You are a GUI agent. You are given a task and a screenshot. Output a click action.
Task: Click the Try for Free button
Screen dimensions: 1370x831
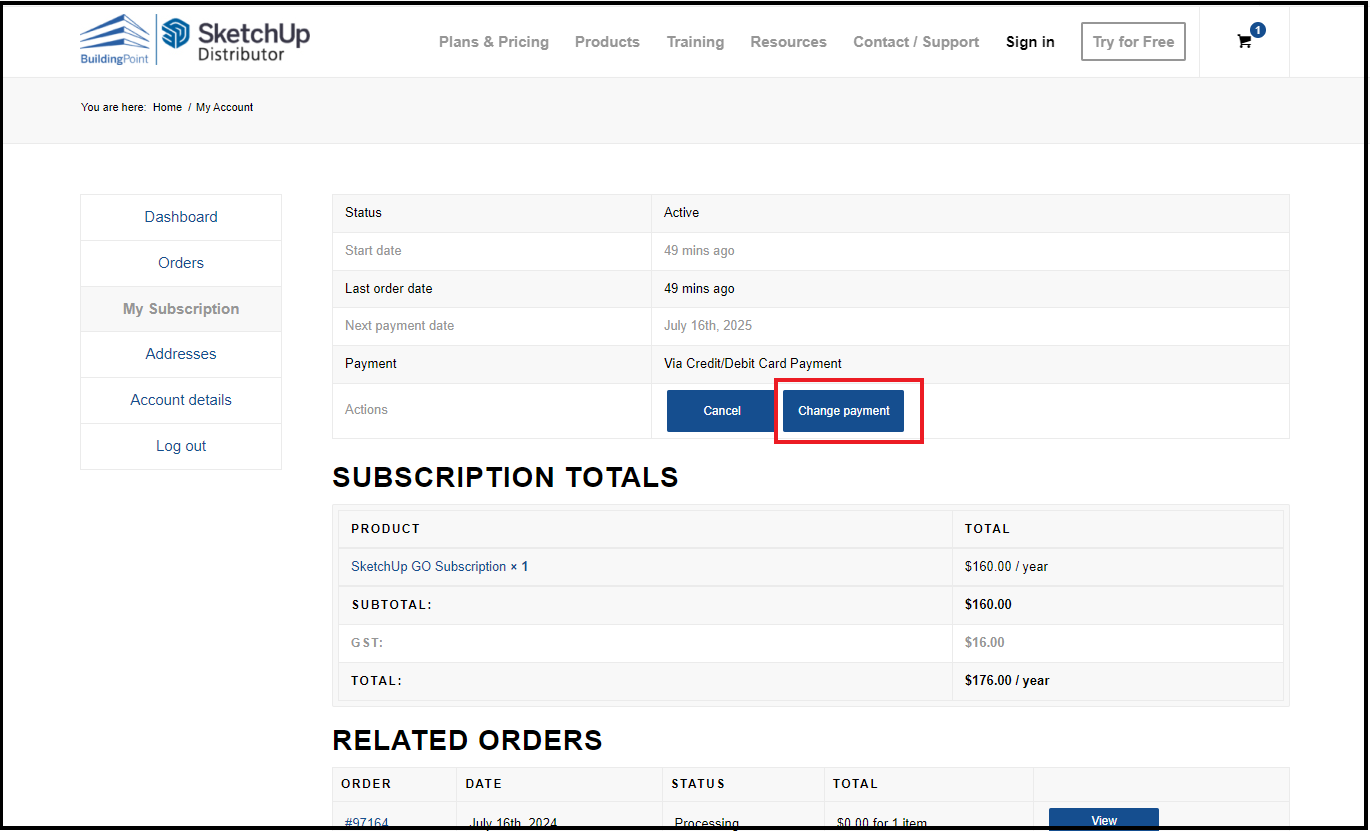(x=1133, y=42)
